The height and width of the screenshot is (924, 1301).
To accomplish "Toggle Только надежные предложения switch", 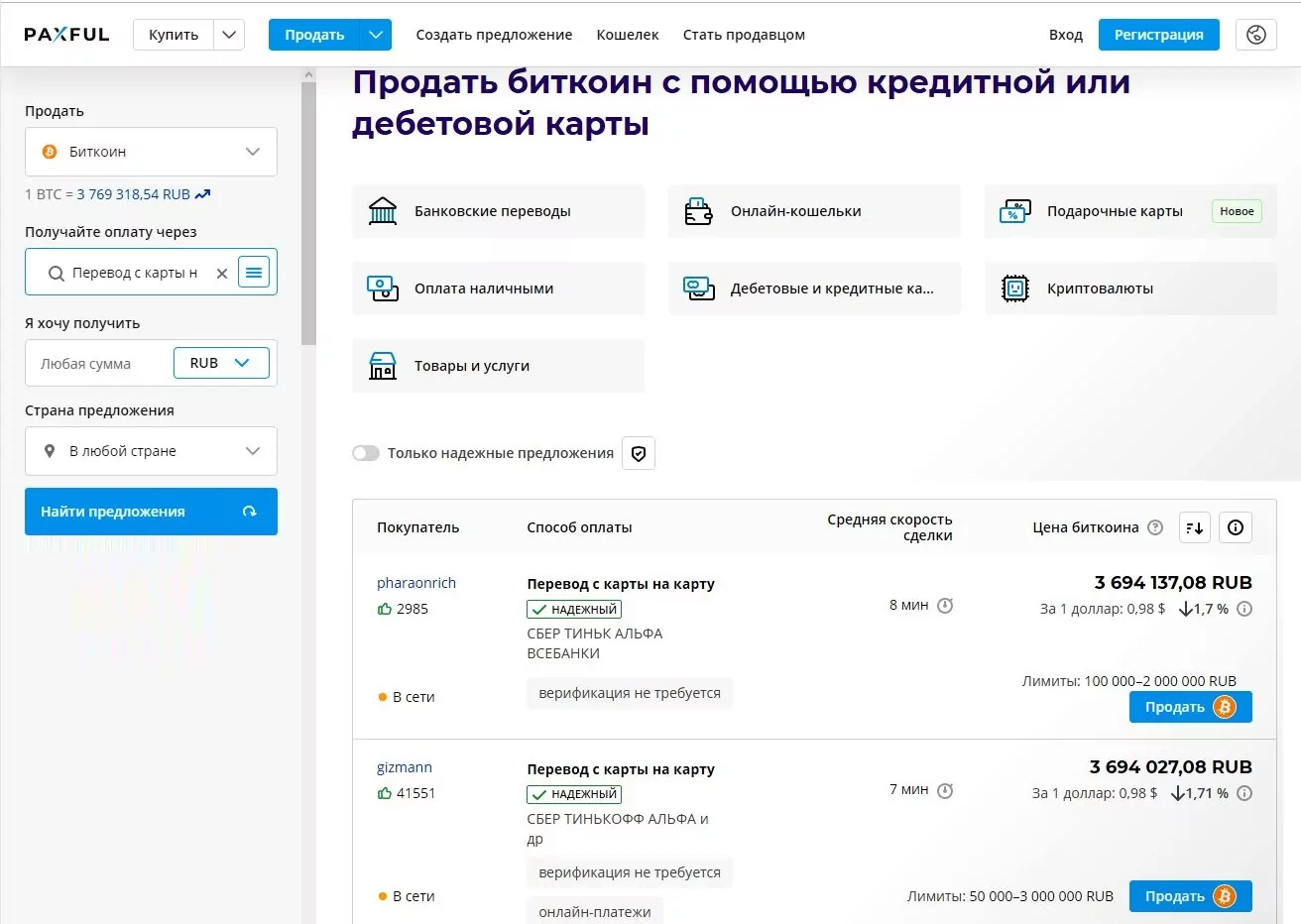I will (366, 453).
